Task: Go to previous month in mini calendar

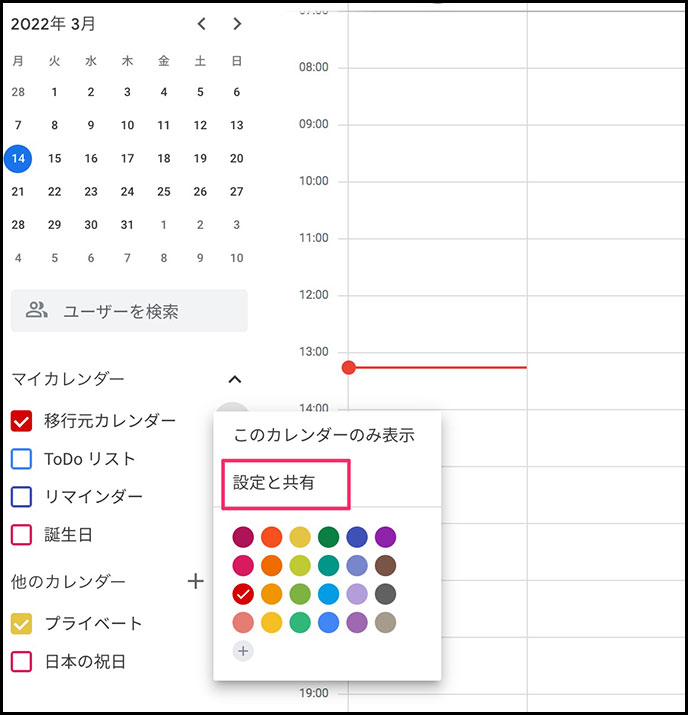Action: (202, 24)
